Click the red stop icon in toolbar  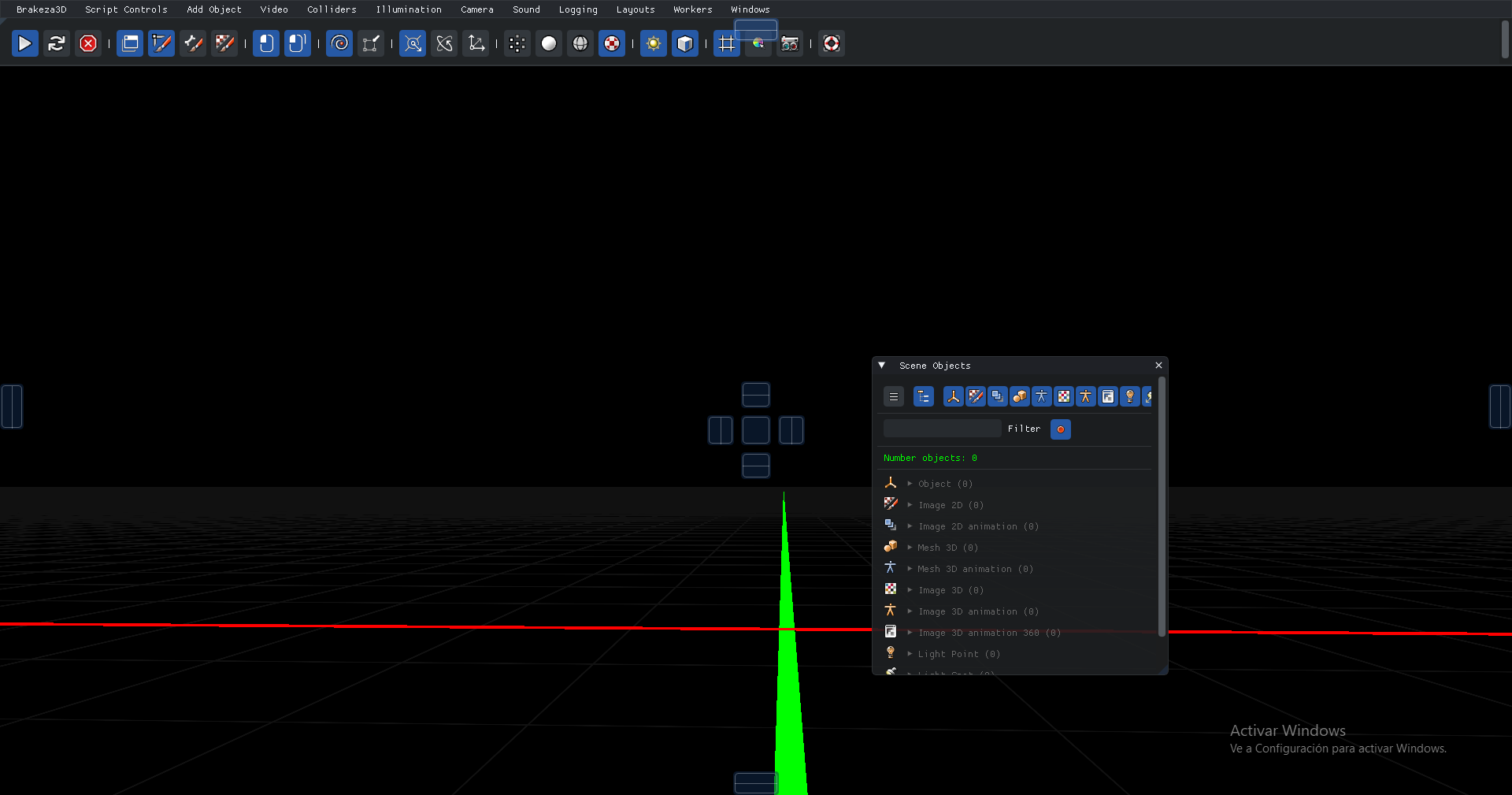(88, 43)
